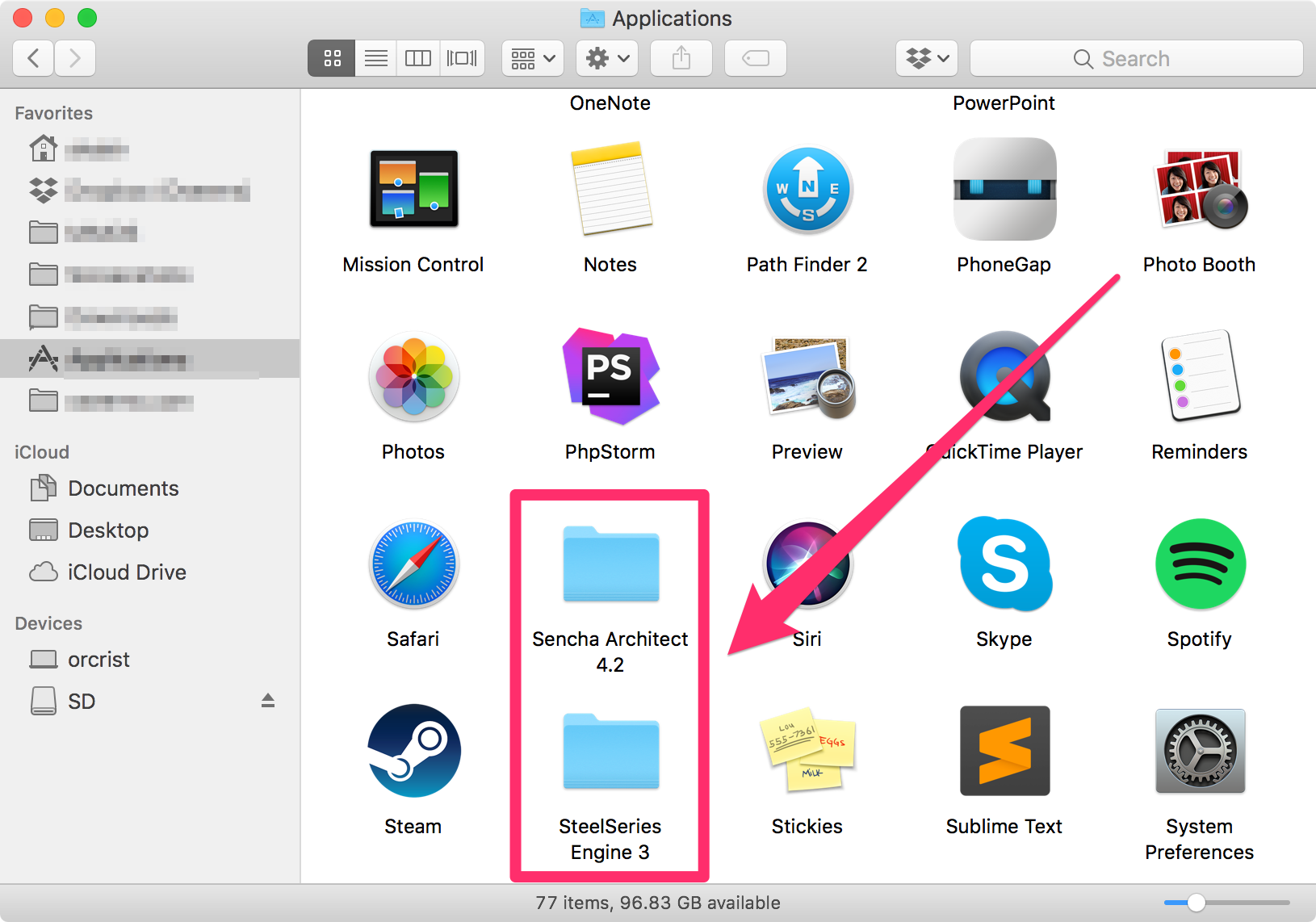Enable Cover Flow view
This screenshot has height=922, width=1316.
pyautogui.click(x=462, y=57)
